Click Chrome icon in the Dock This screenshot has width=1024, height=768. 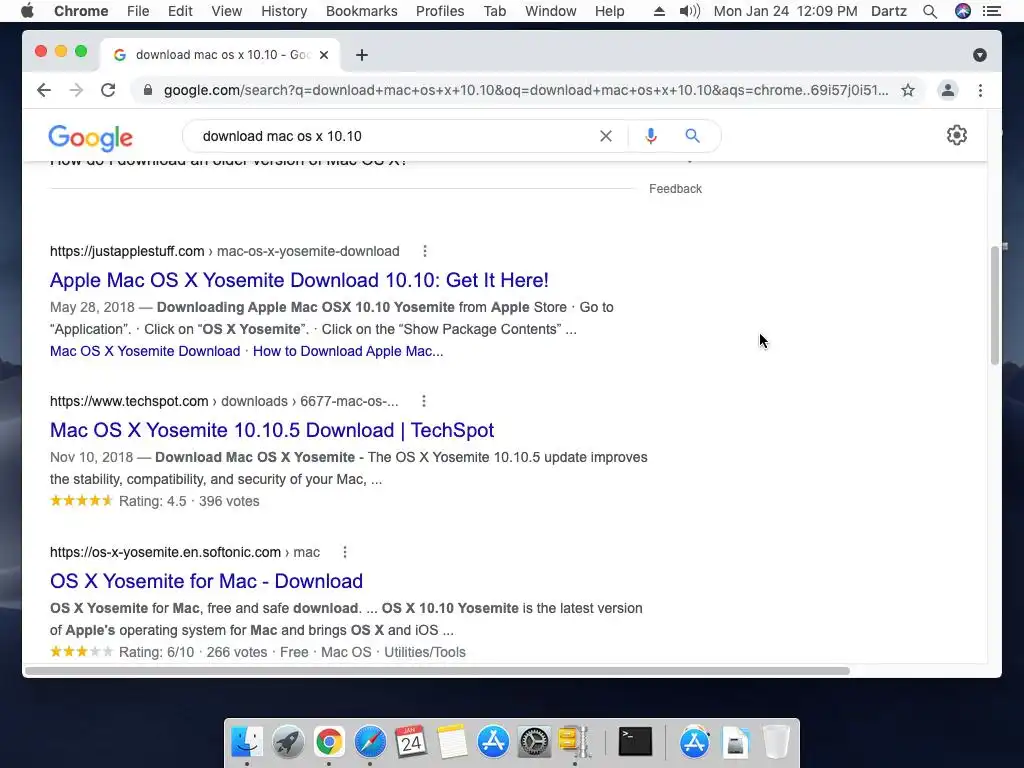[329, 742]
